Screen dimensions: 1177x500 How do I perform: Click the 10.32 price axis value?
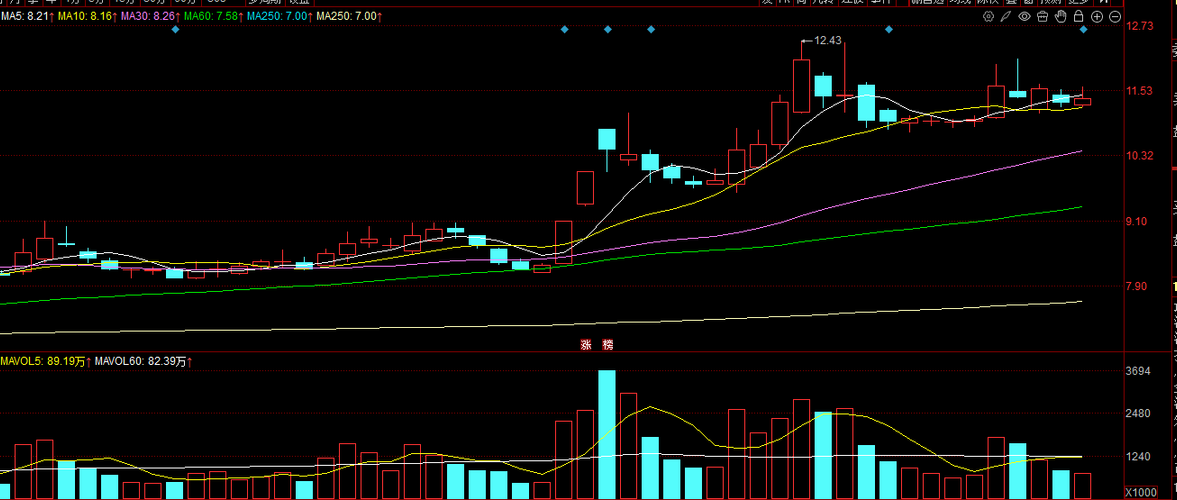pyautogui.click(x=1140, y=156)
